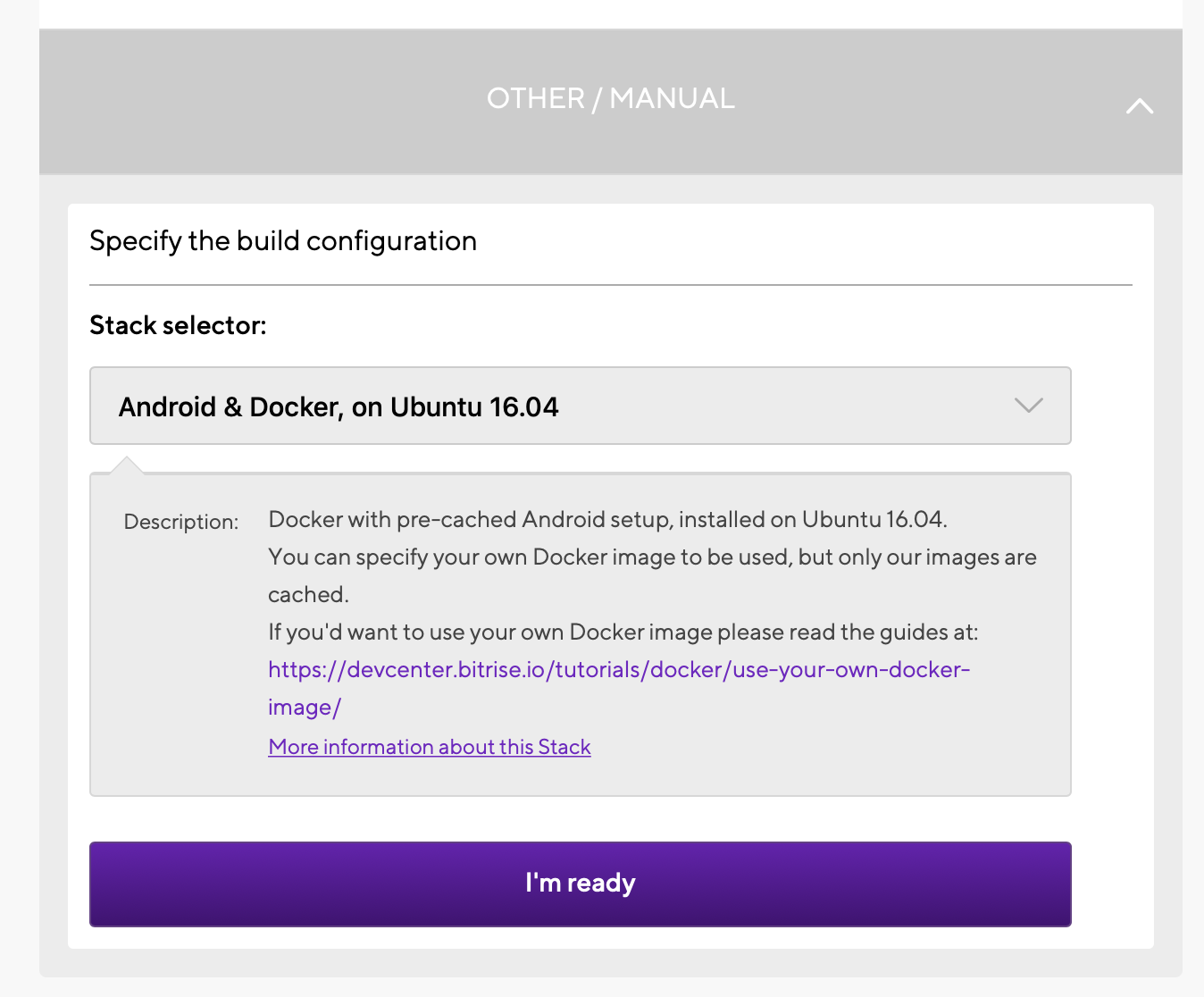Viewport: 1204px width, 997px height.
Task: Click the word cached. in the description
Action: coord(308,595)
